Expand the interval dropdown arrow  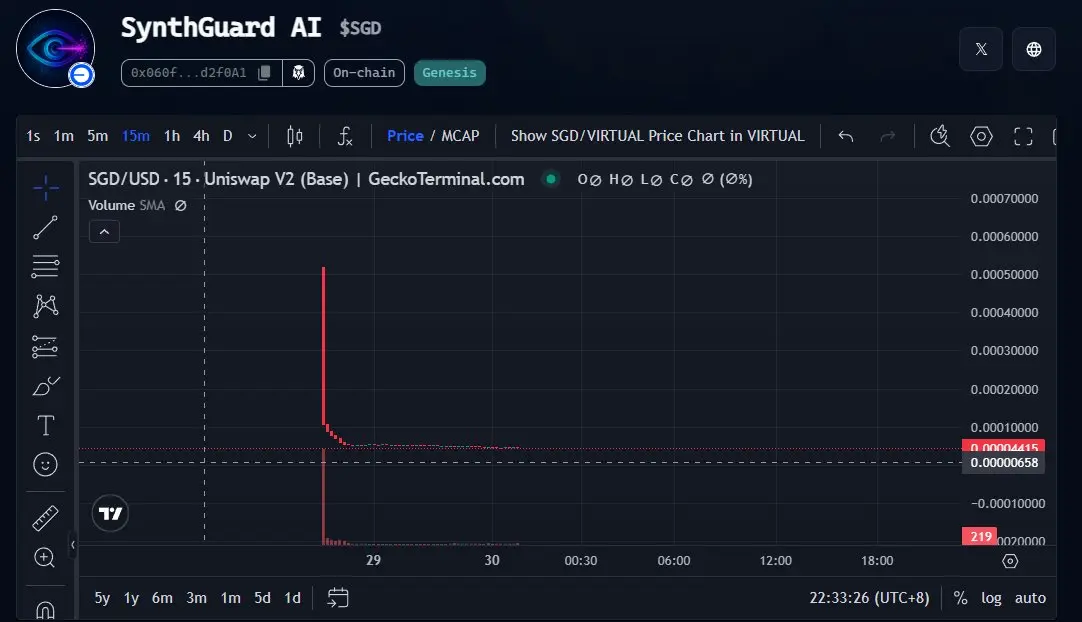(253, 136)
